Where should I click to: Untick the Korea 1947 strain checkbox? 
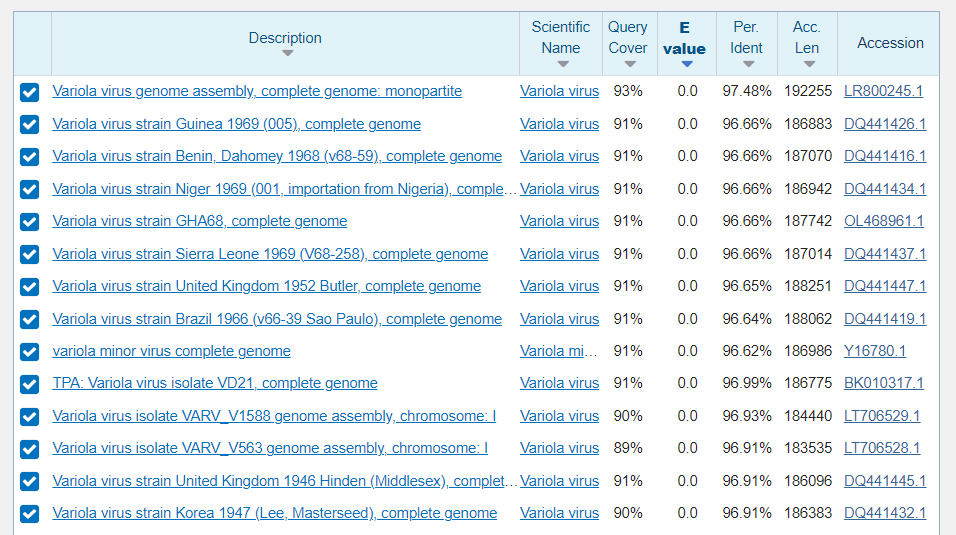click(x=30, y=514)
